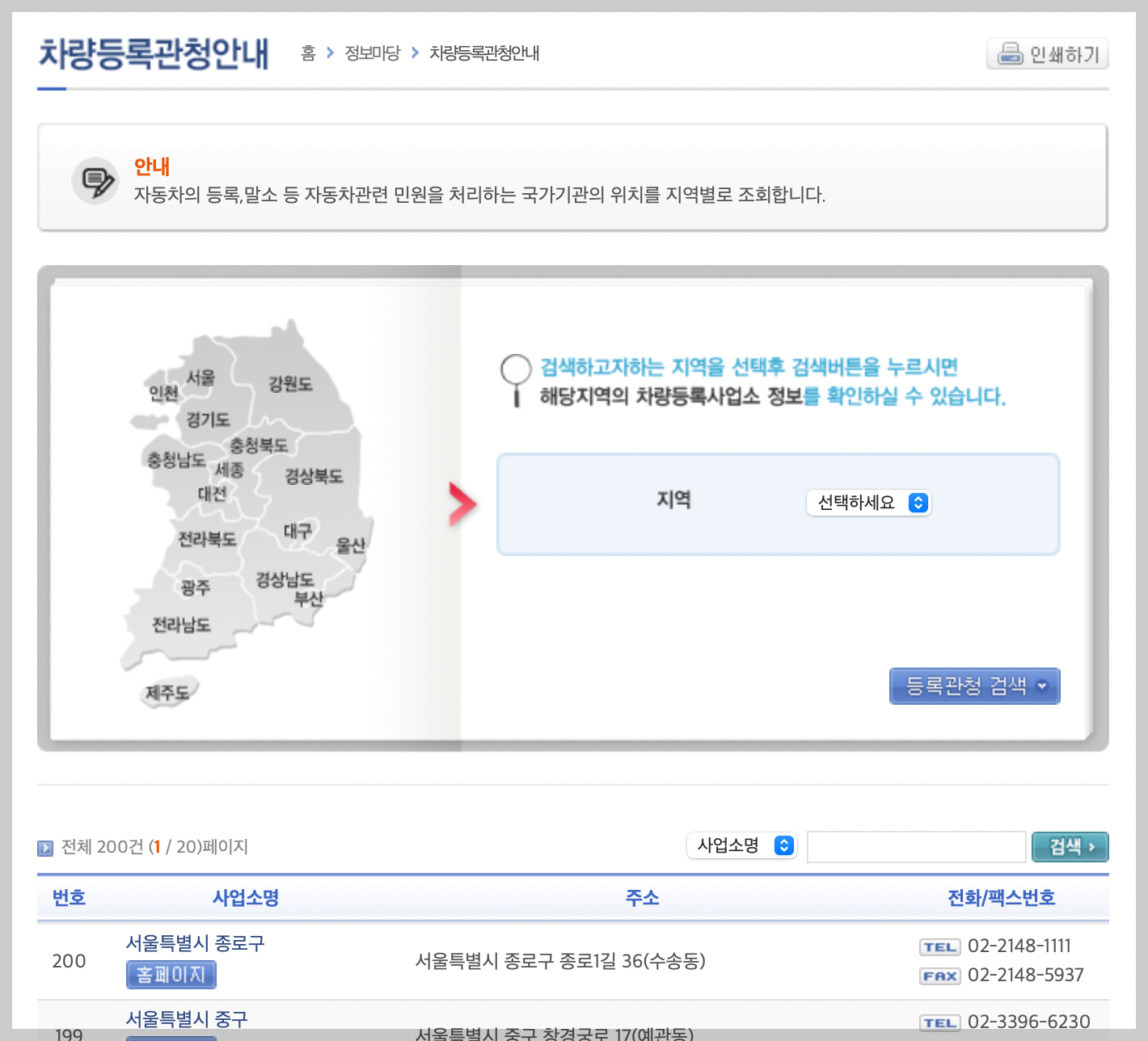Select 경기도 region on the map
Viewport: 1148px width, 1041px height.
(209, 419)
